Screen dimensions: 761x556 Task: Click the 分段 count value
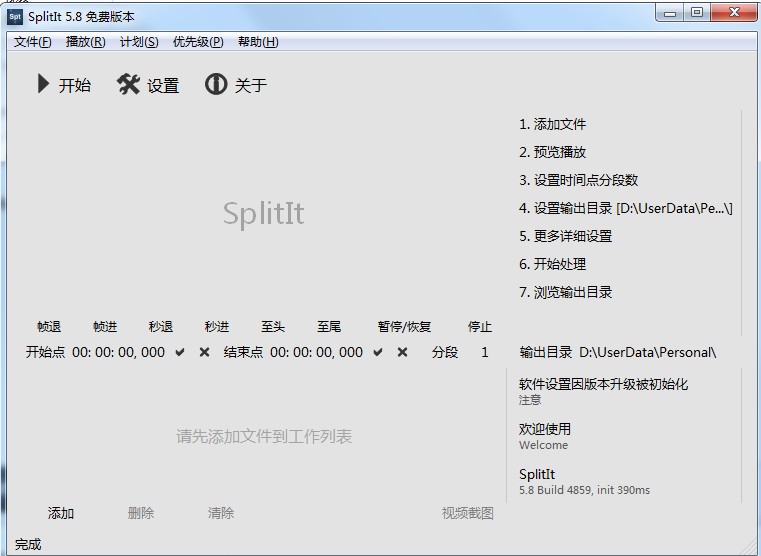pos(485,352)
